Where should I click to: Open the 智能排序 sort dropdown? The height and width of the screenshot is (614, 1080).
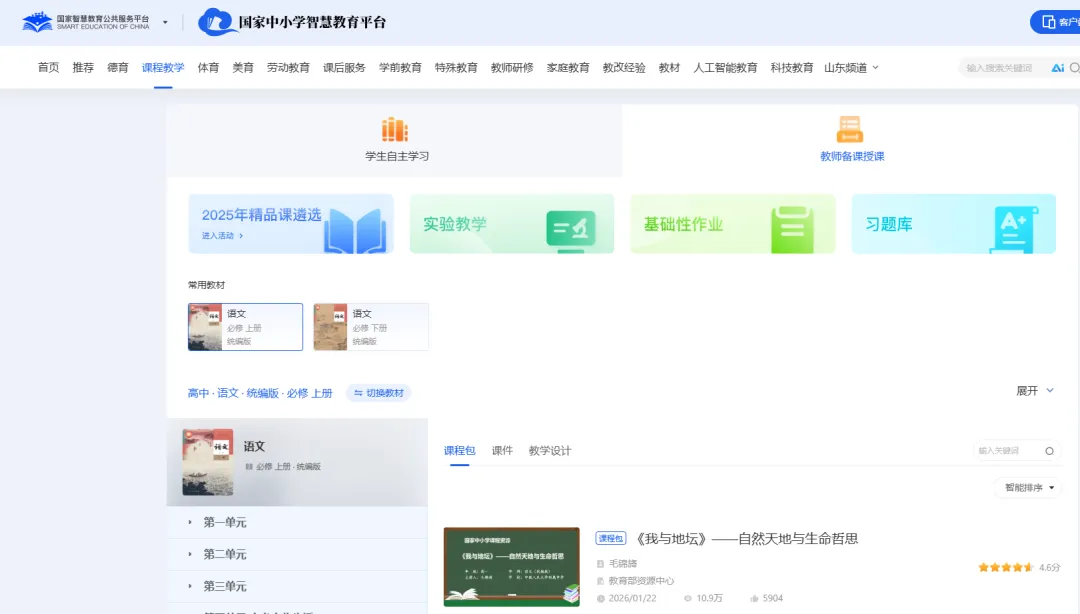coord(1029,487)
